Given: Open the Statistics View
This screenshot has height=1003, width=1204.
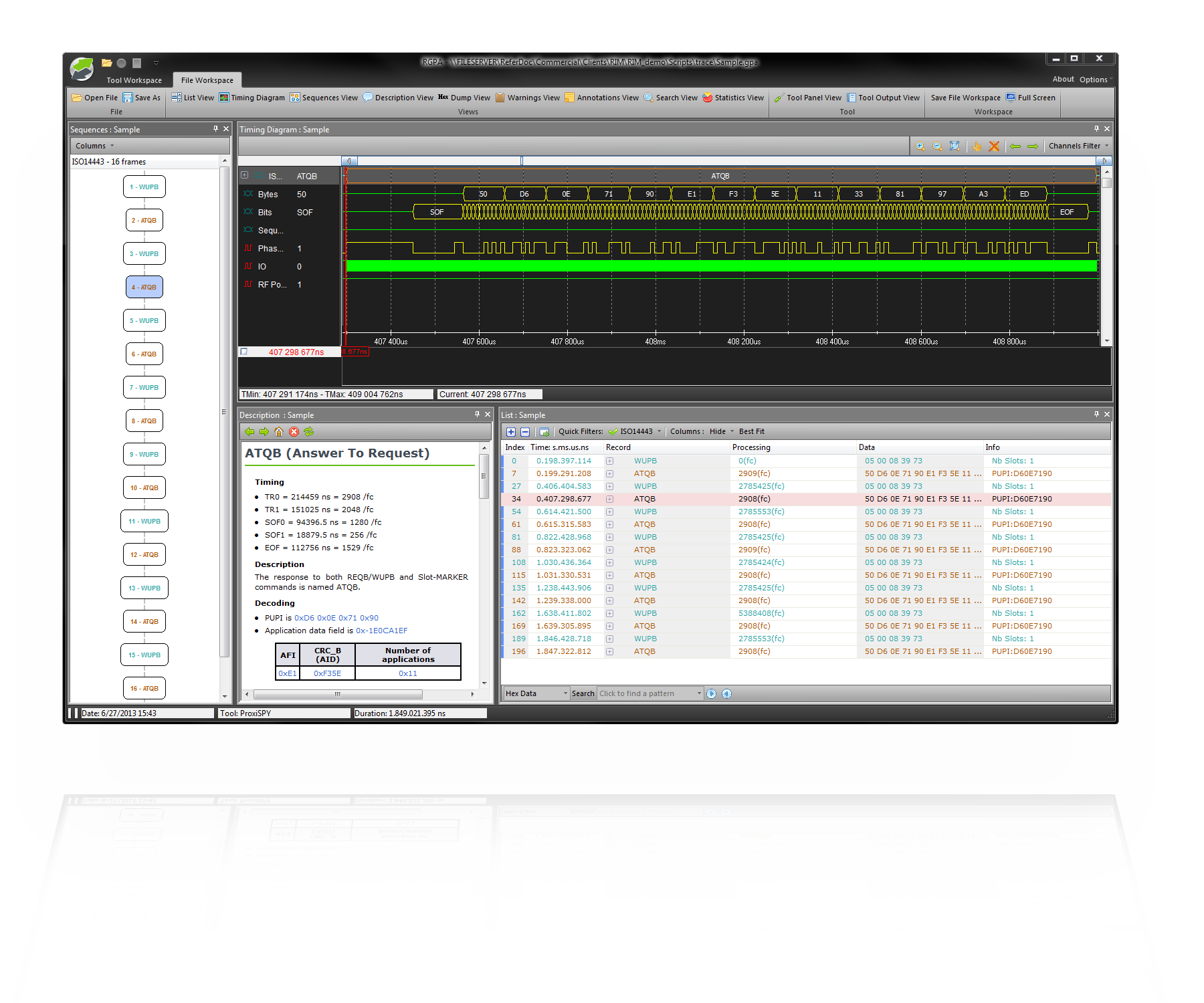Looking at the screenshot, I should [733, 98].
